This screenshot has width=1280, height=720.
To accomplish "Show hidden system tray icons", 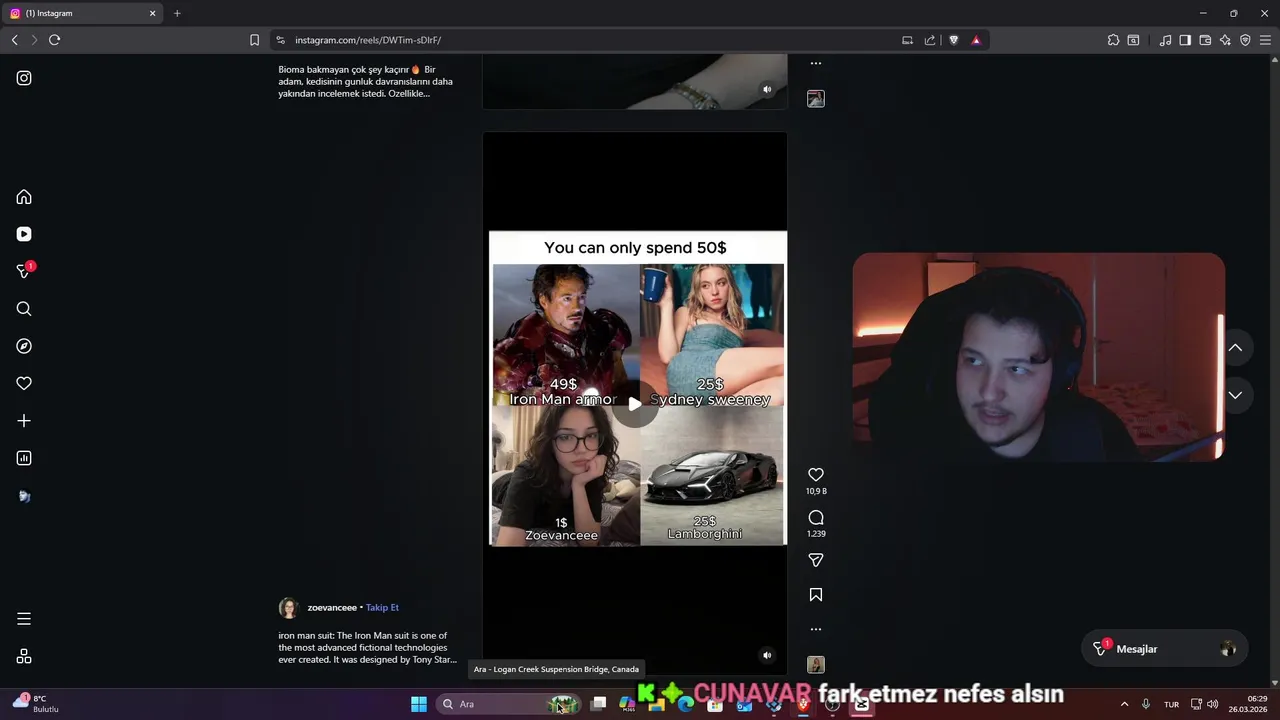I will click(x=1124, y=704).
